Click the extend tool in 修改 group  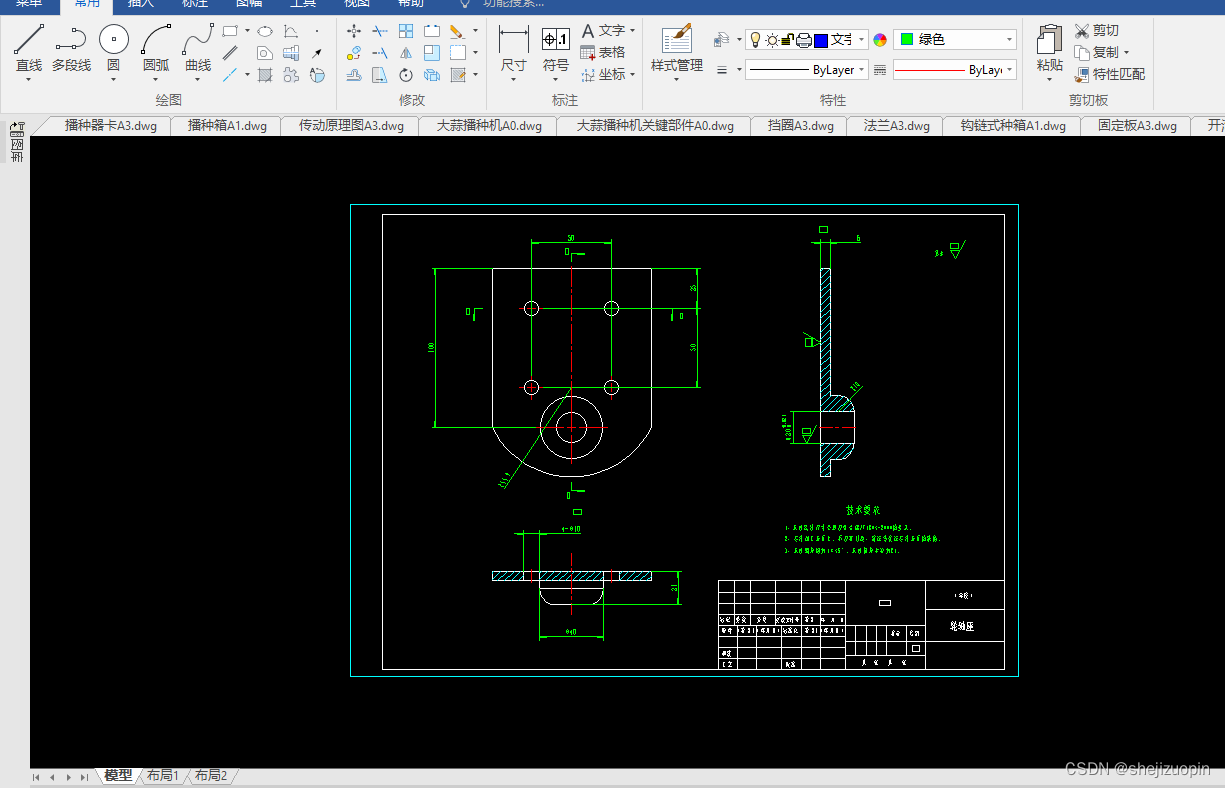pyautogui.click(x=380, y=53)
